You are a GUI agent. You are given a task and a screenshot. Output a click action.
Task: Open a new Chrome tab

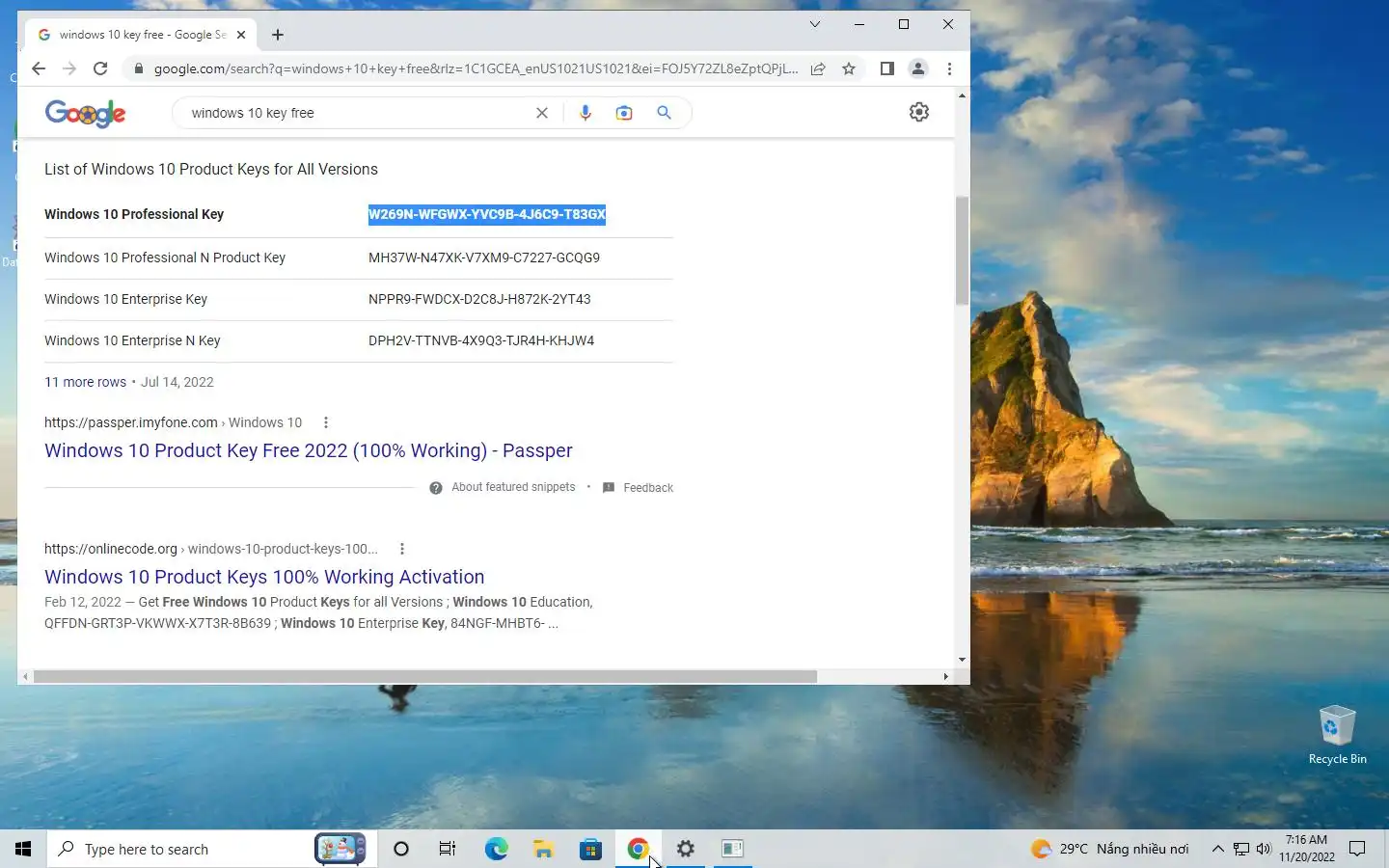click(278, 35)
